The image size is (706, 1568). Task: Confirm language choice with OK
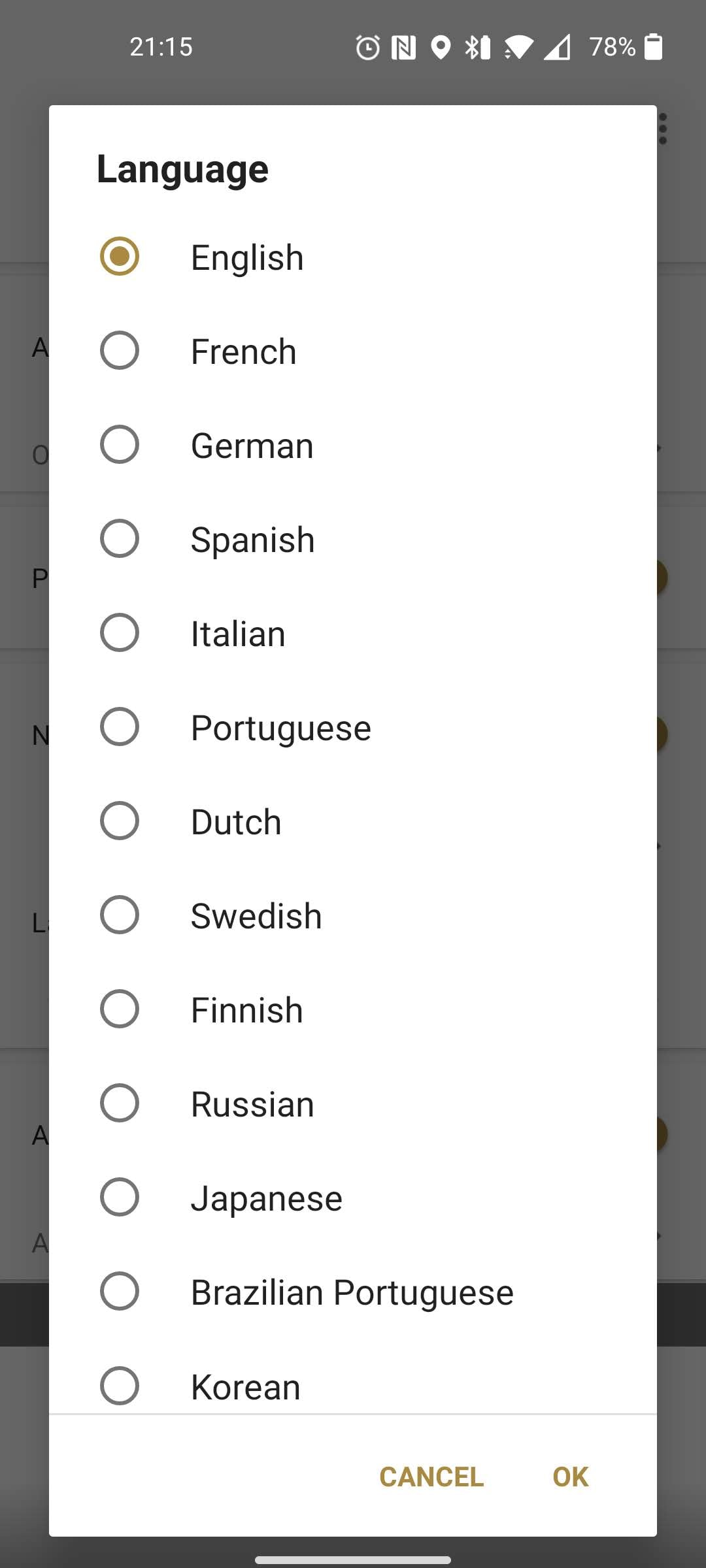click(570, 1477)
